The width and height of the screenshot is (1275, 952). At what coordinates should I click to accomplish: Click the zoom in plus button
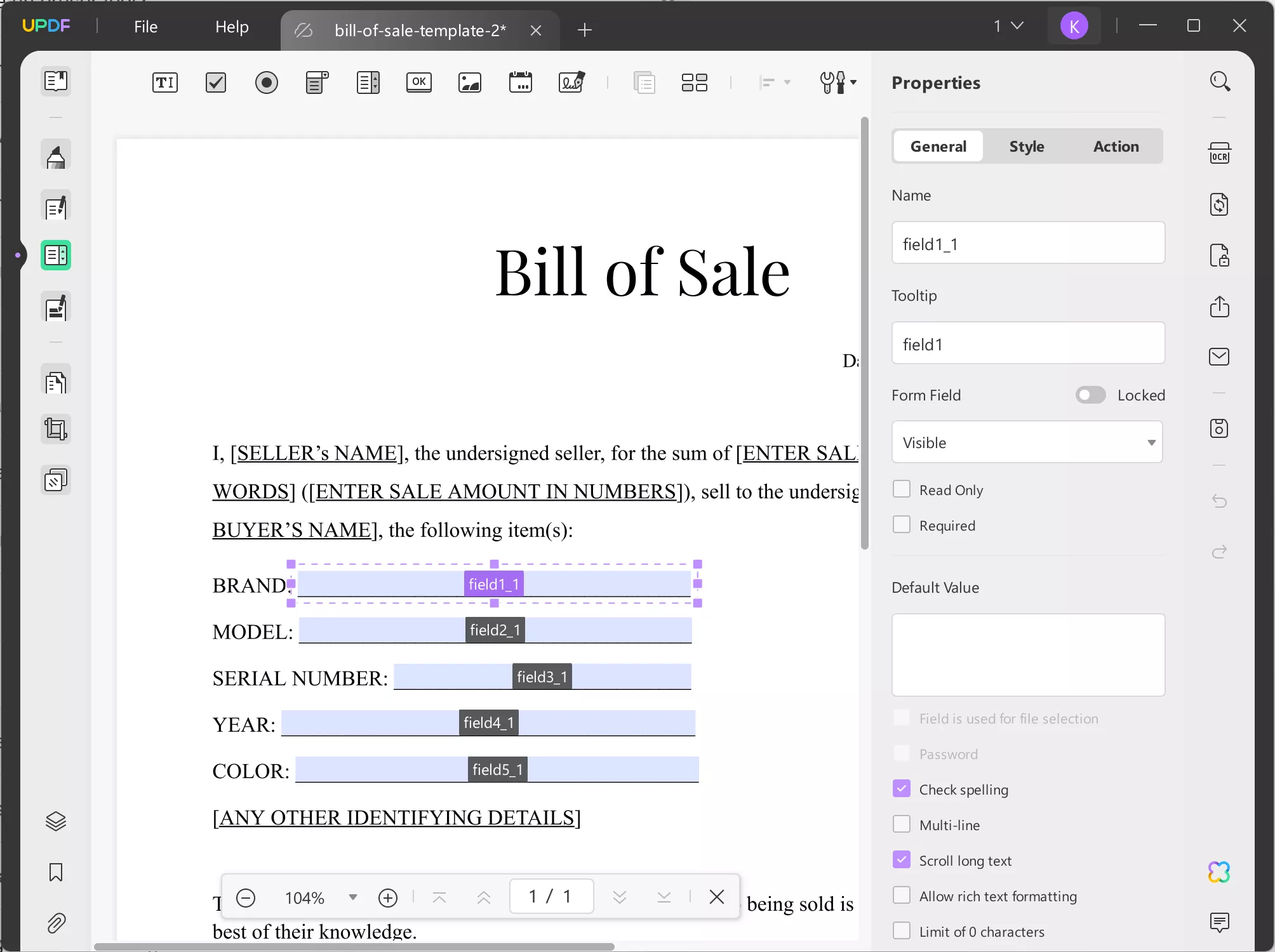(x=388, y=897)
